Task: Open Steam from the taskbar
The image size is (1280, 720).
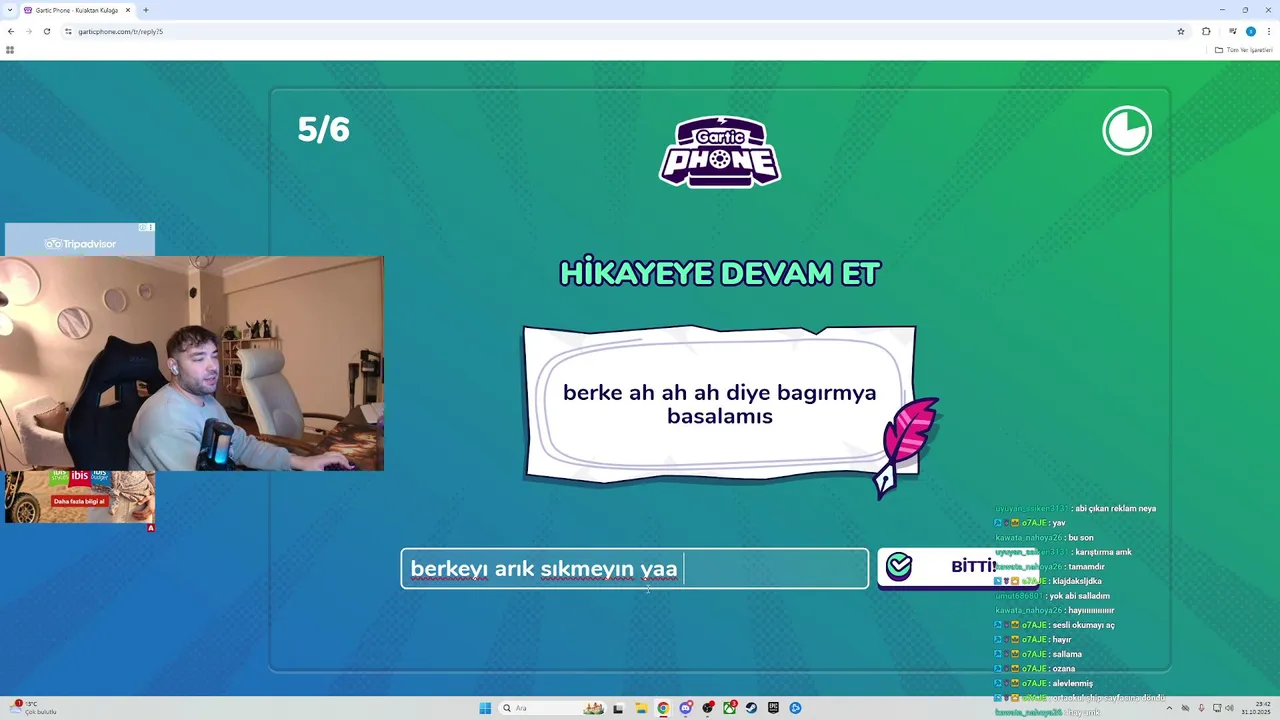Action: click(x=751, y=708)
